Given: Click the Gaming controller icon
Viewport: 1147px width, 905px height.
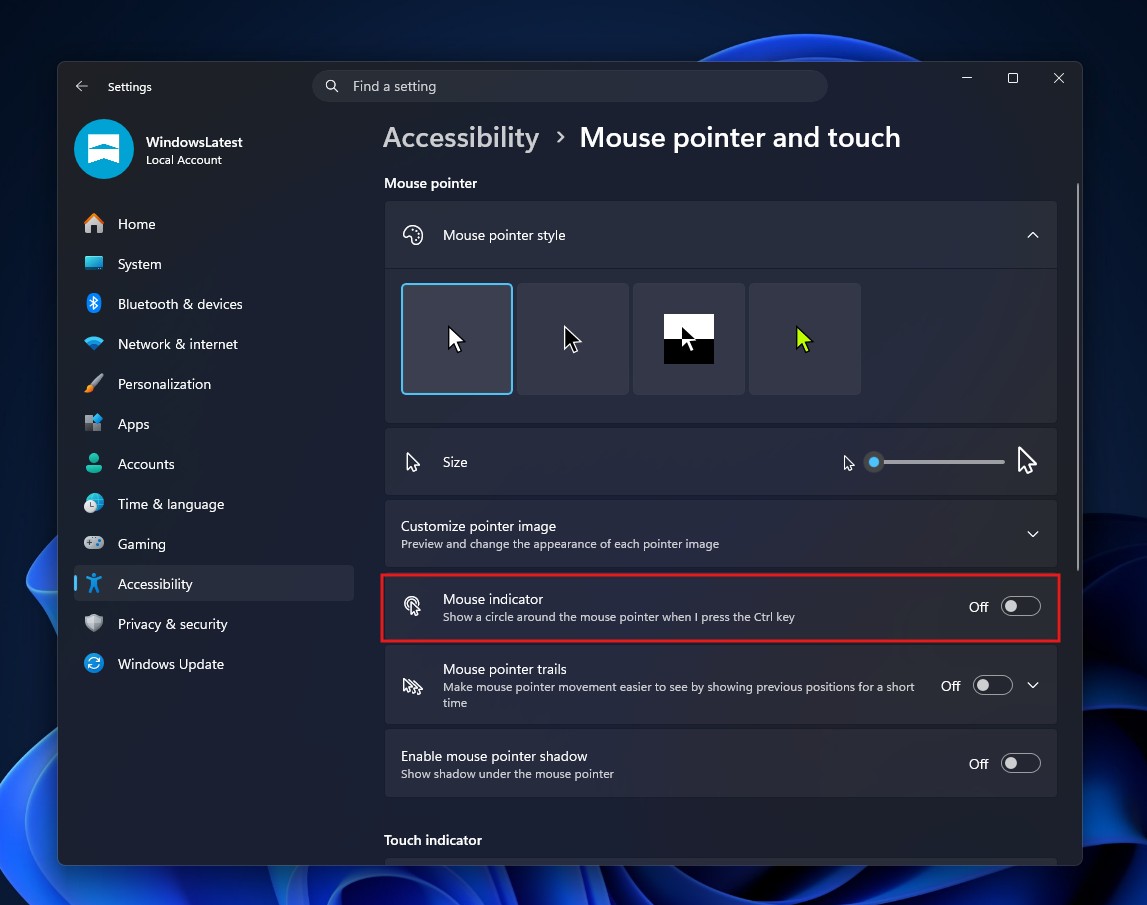Looking at the screenshot, I should (x=94, y=544).
